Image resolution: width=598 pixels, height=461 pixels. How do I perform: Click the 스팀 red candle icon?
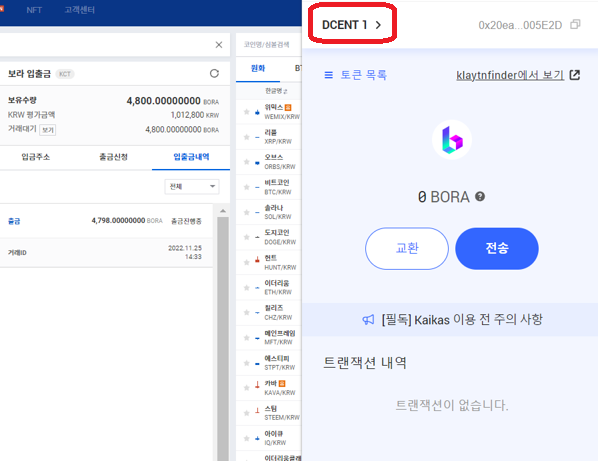point(257,411)
